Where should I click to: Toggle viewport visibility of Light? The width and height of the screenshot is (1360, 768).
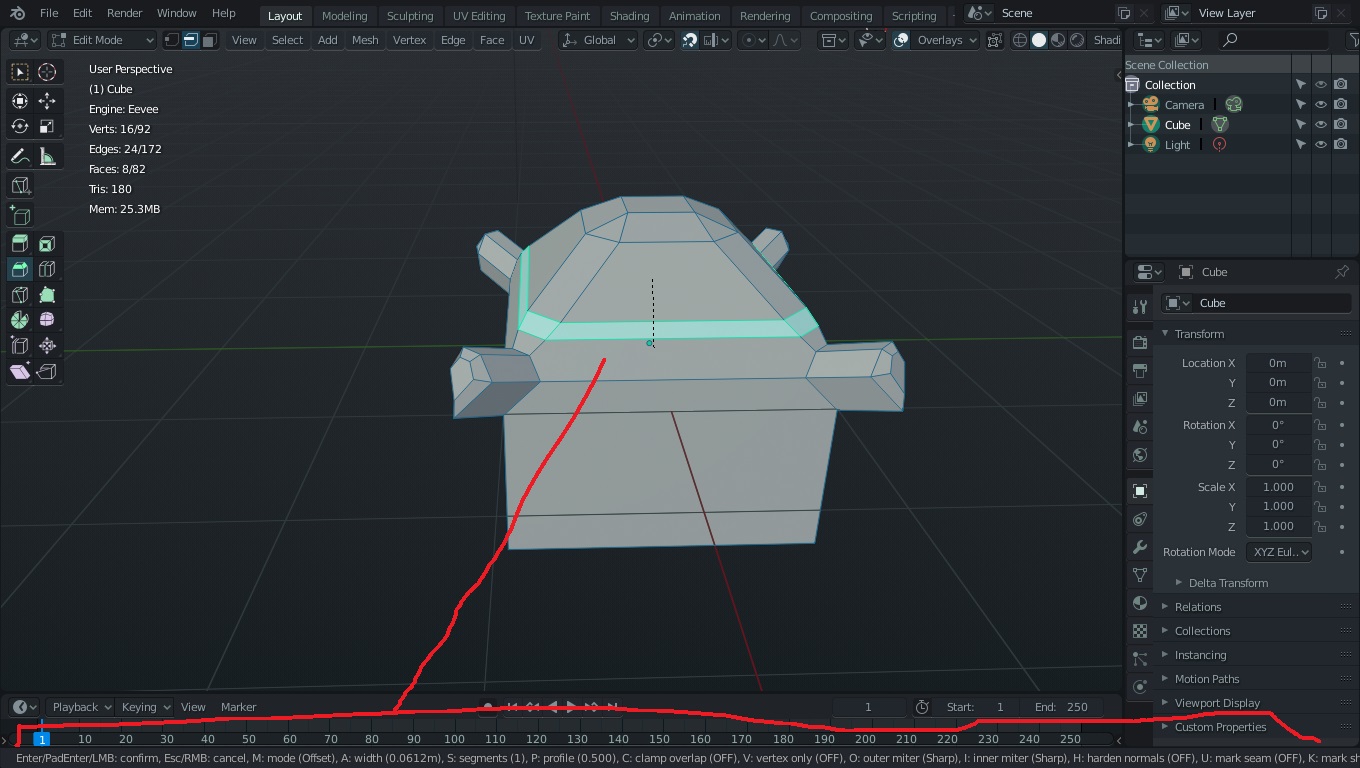1321,145
